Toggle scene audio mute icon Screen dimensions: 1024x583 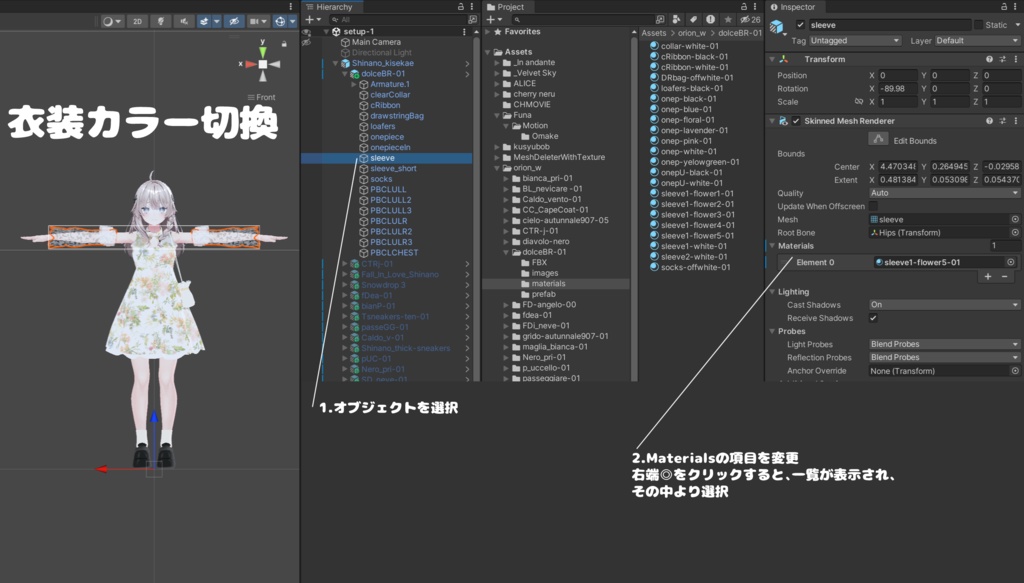pos(184,21)
